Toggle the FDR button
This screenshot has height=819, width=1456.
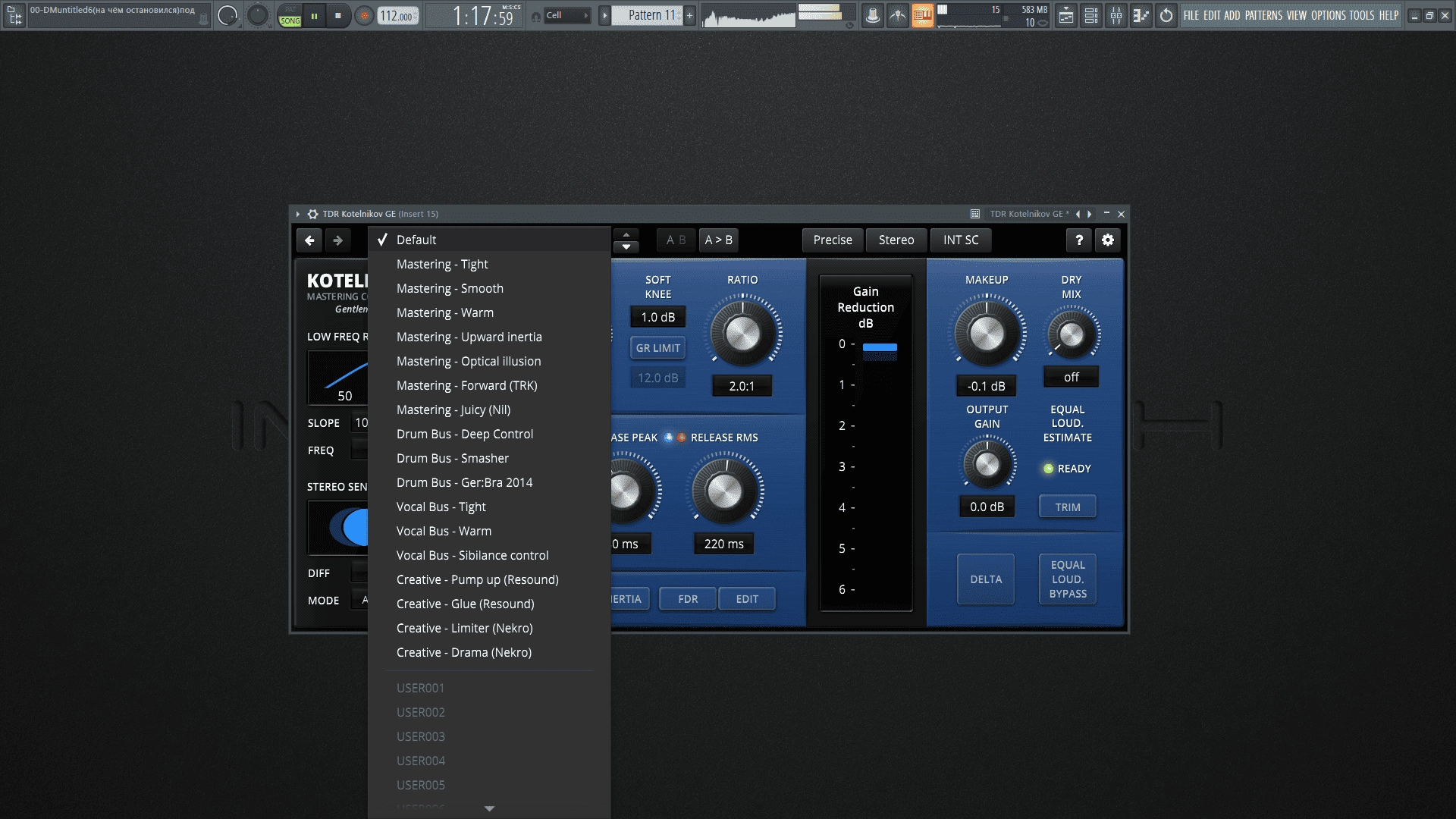(x=688, y=599)
